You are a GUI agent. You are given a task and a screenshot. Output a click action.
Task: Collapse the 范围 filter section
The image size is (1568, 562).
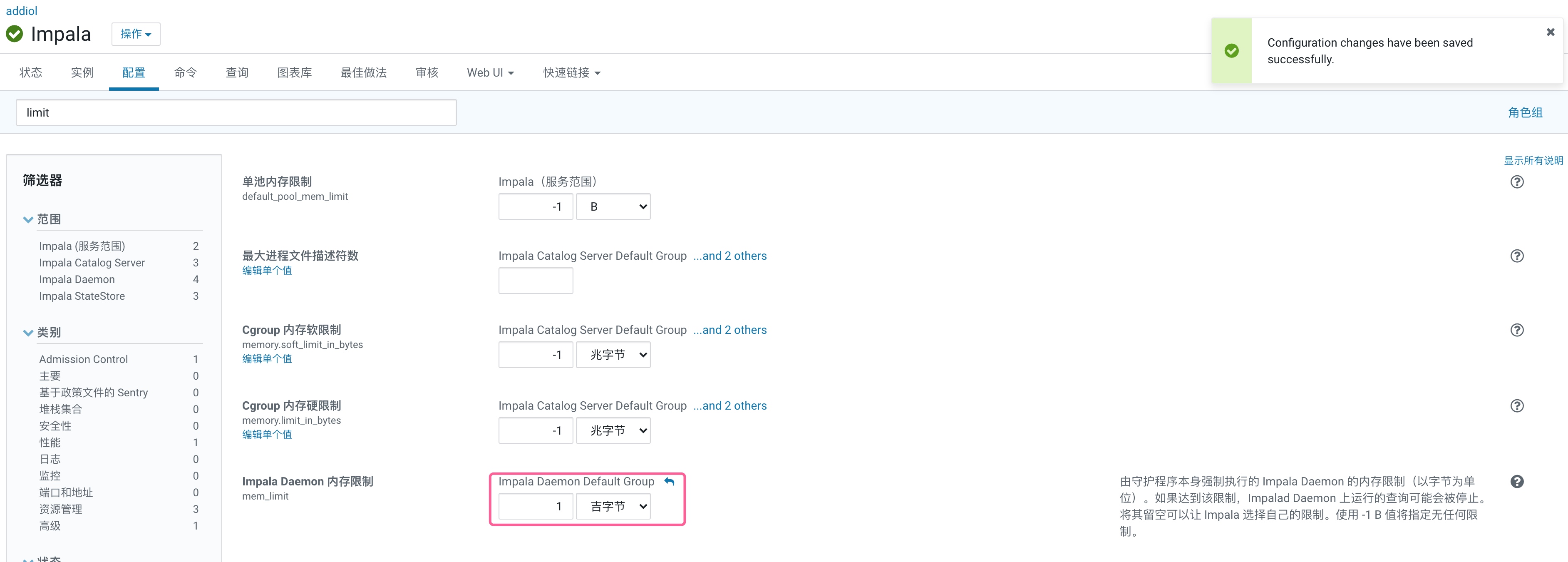click(28, 220)
